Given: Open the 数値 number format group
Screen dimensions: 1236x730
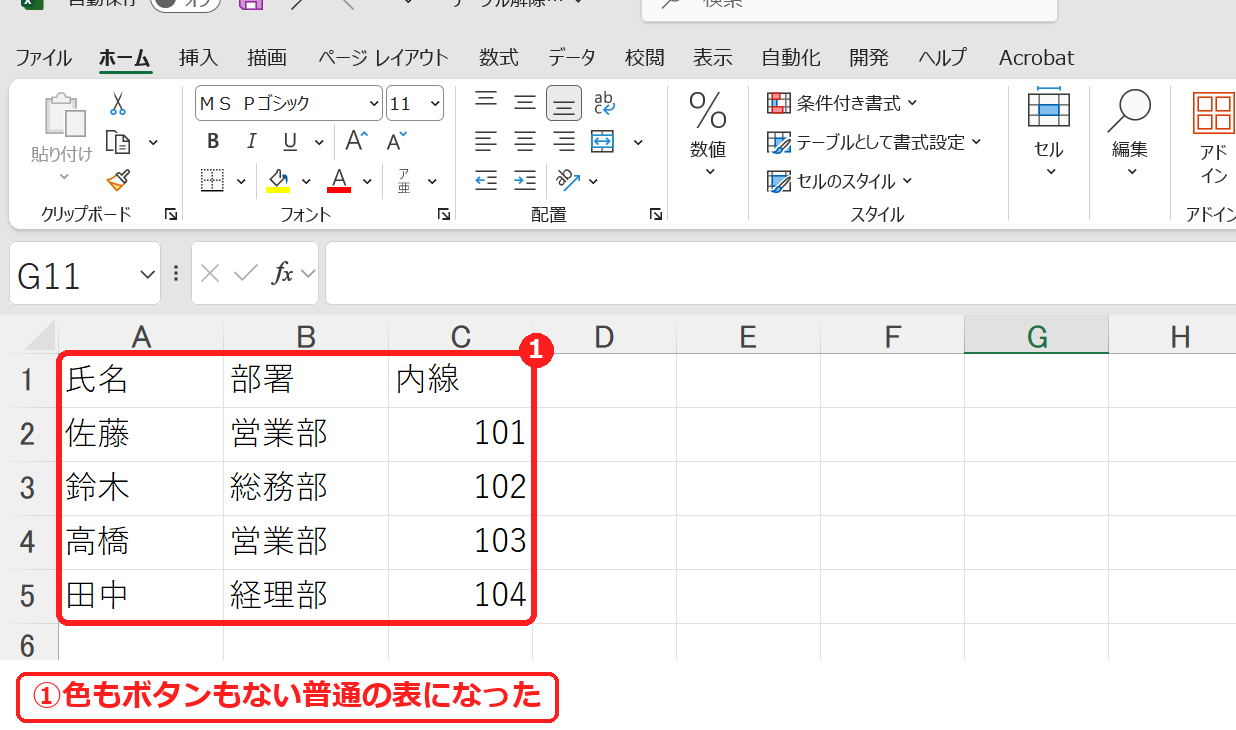Looking at the screenshot, I should (x=708, y=134).
